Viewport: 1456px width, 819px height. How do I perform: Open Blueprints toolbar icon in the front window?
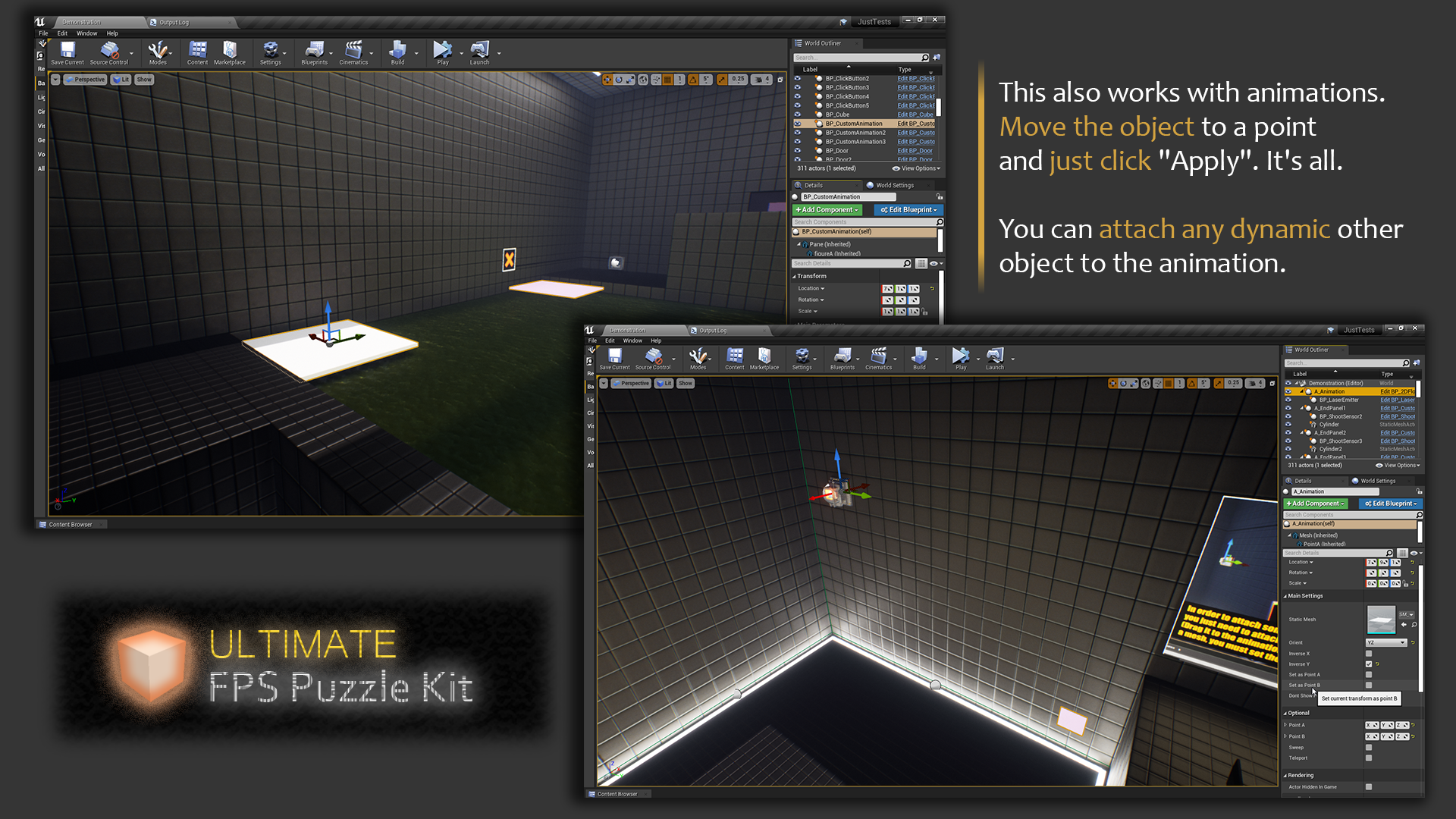coord(842,358)
